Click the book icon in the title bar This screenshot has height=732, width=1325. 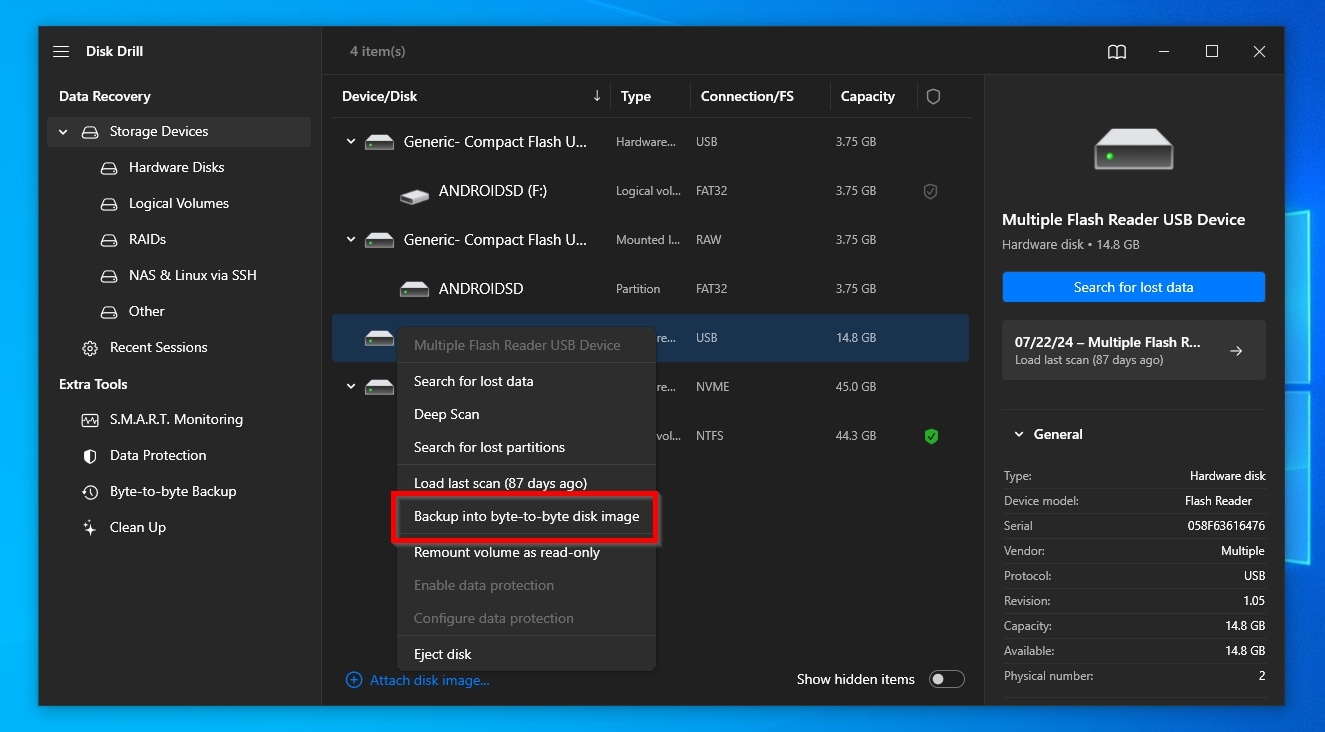pos(1117,52)
